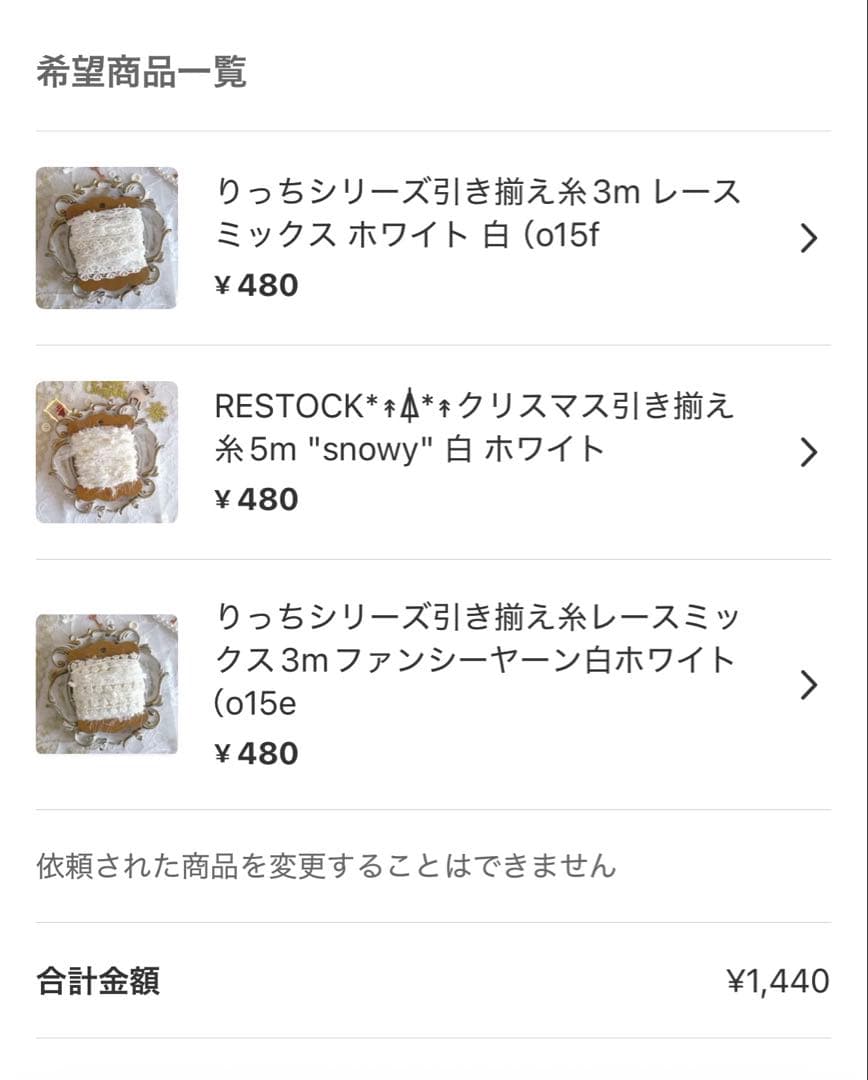Viewport: 868px width, 1080px height.
Task: Expand the RESTOCK Christmas yarn item arrow
Action: pyautogui.click(x=809, y=452)
